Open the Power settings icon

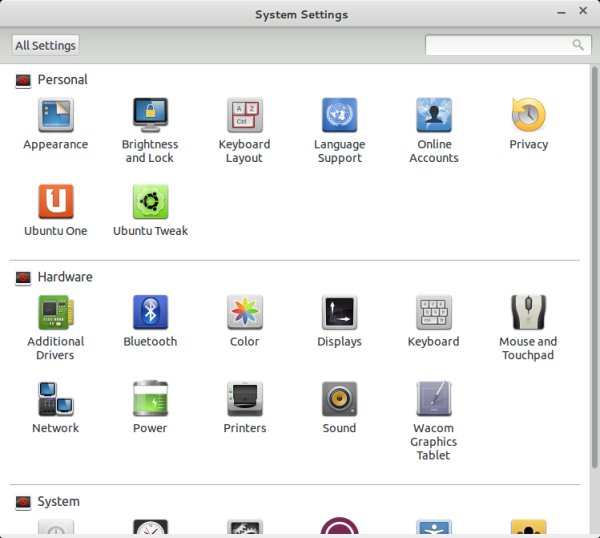click(150, 399)
